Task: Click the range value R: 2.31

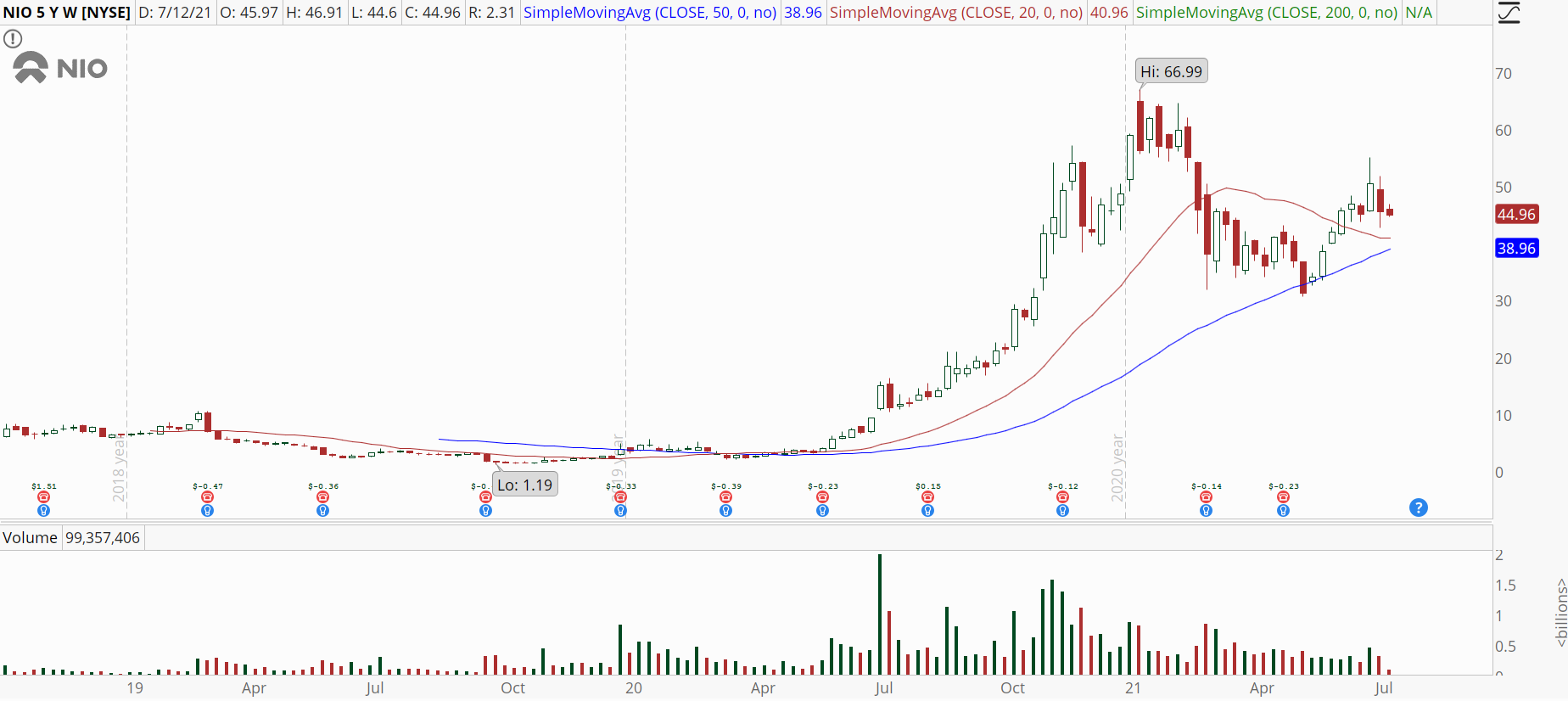Action: pos(492,13)
